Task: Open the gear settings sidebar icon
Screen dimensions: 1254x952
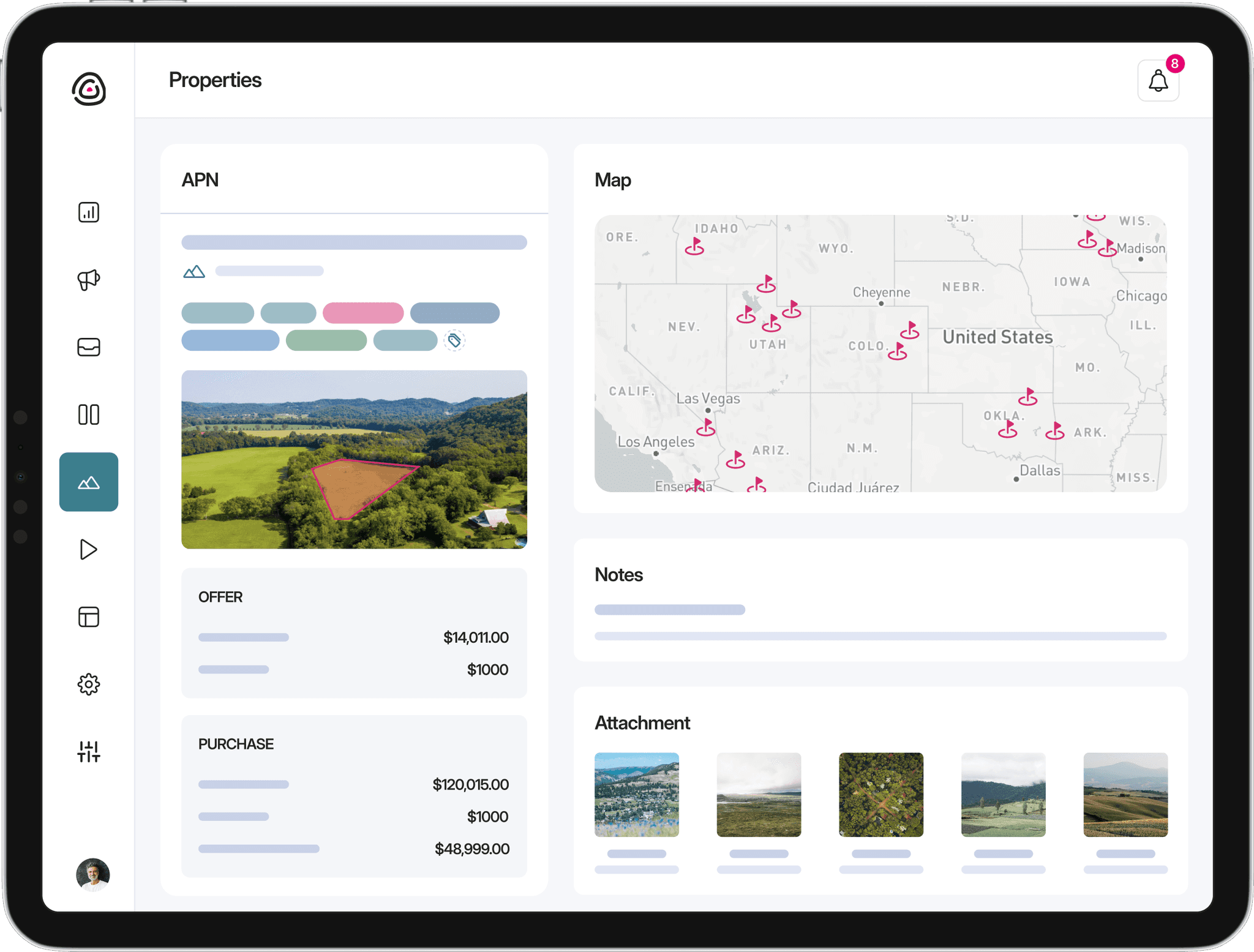Action: 89,684
